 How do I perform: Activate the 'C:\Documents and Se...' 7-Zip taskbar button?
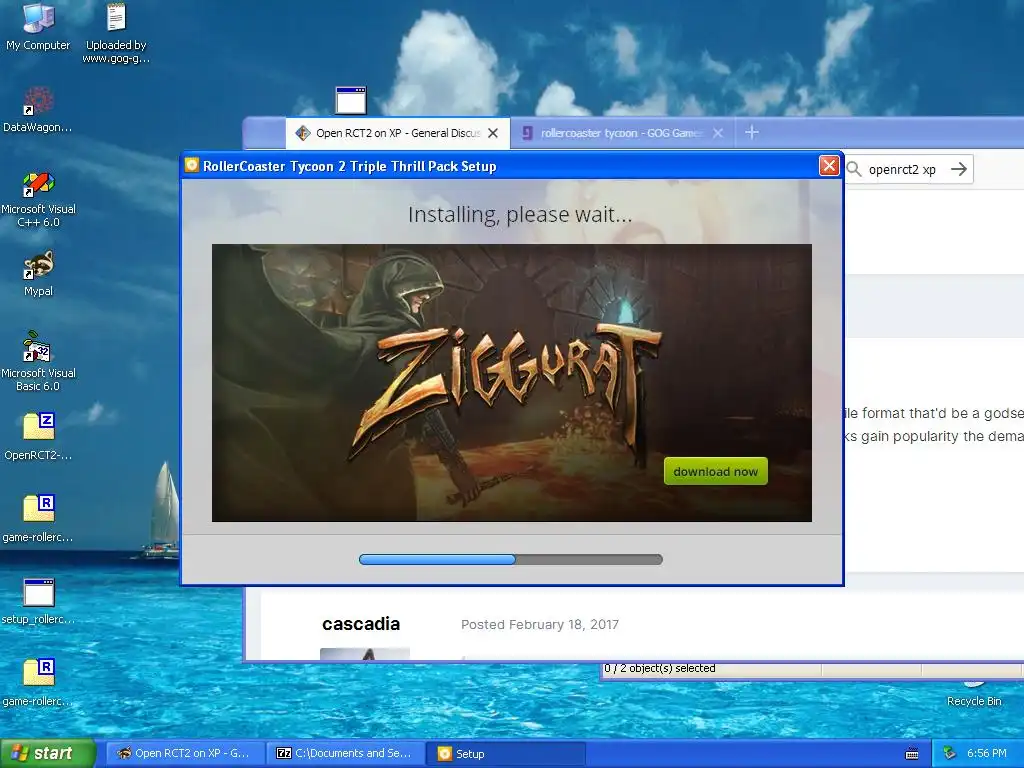coord(346,754)
